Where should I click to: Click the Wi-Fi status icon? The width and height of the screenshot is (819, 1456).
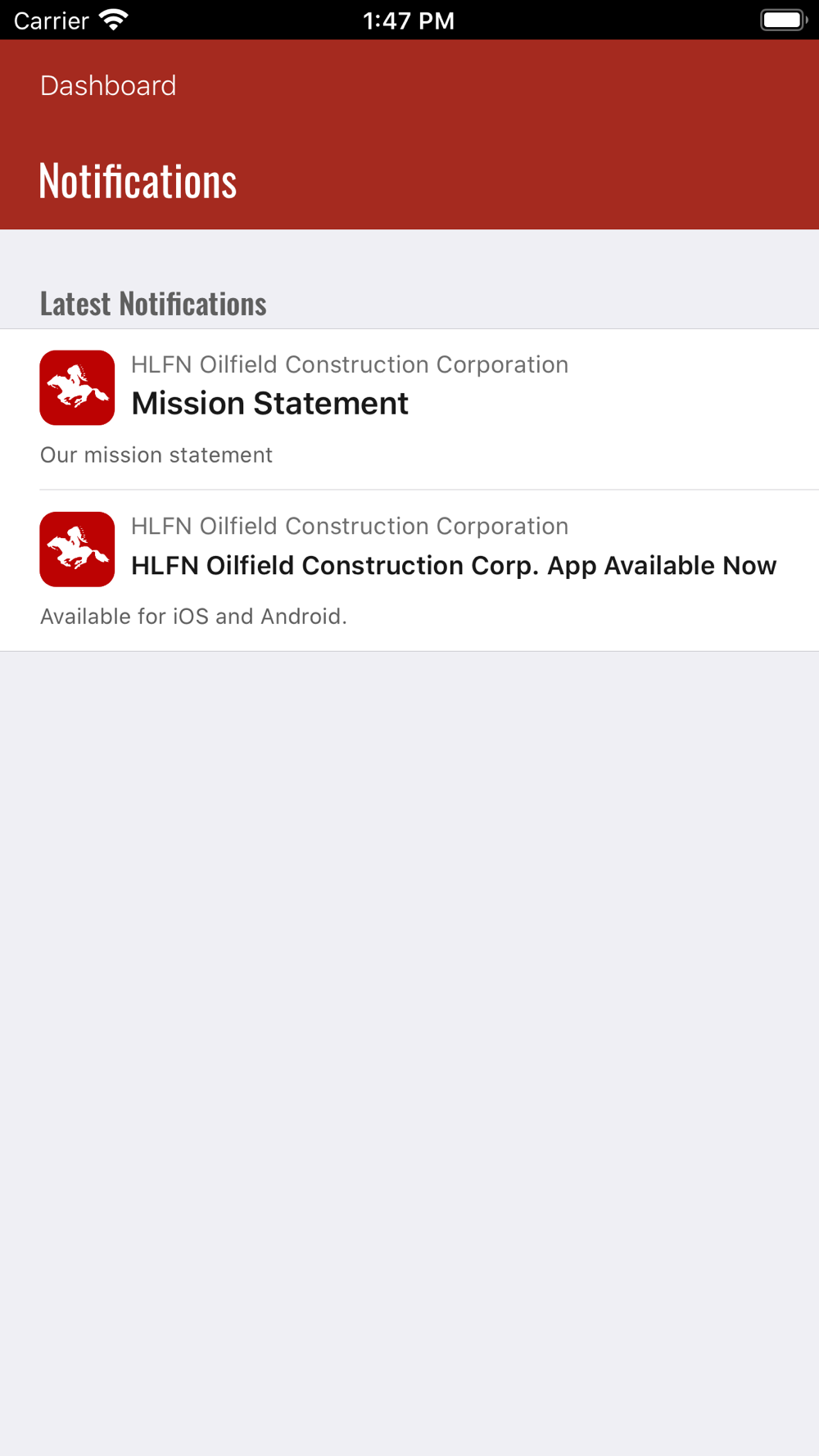click(113, 20)
